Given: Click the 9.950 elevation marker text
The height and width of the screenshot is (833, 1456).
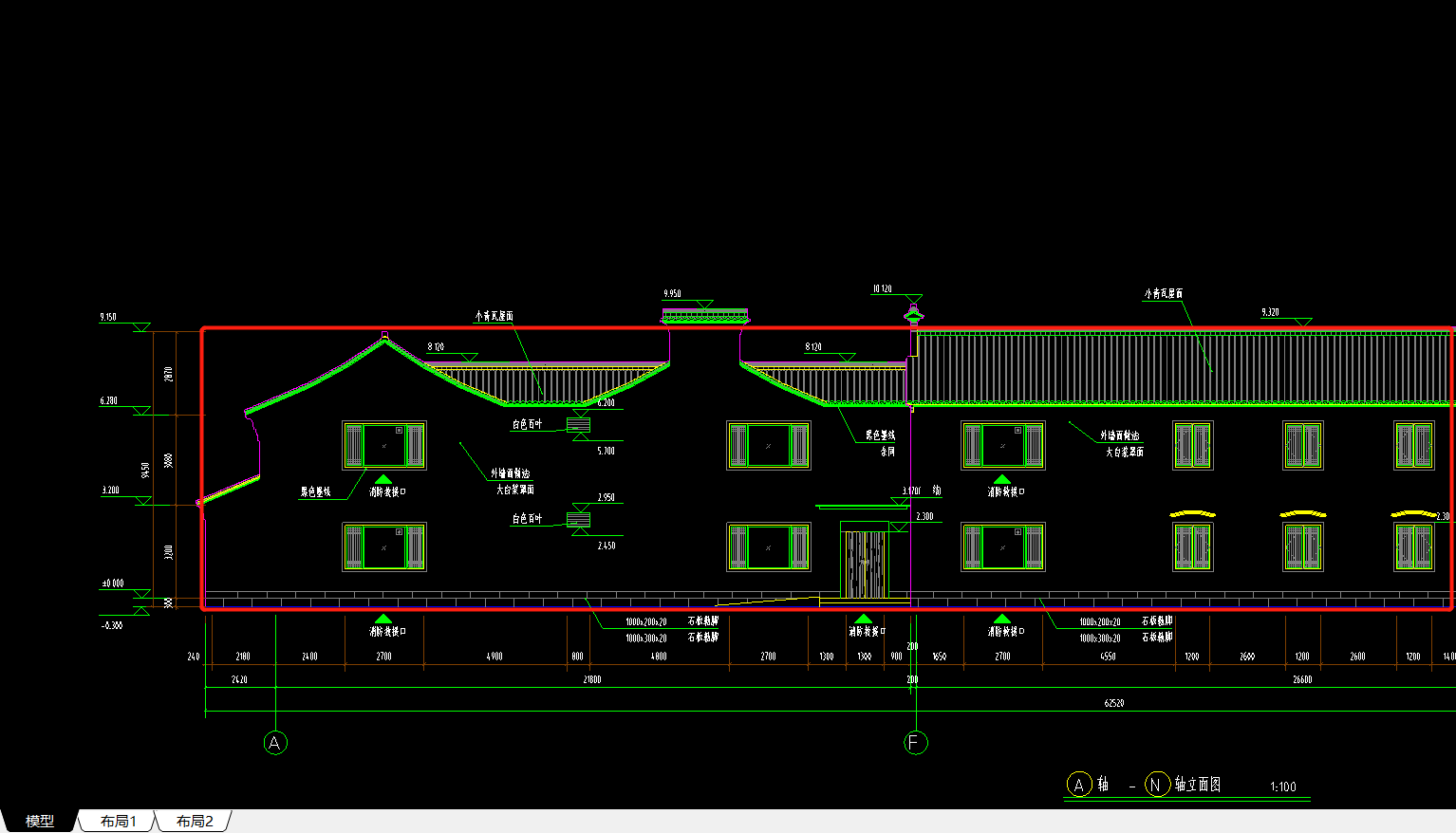Looking at the screenshot, I should tap(672, 294).
